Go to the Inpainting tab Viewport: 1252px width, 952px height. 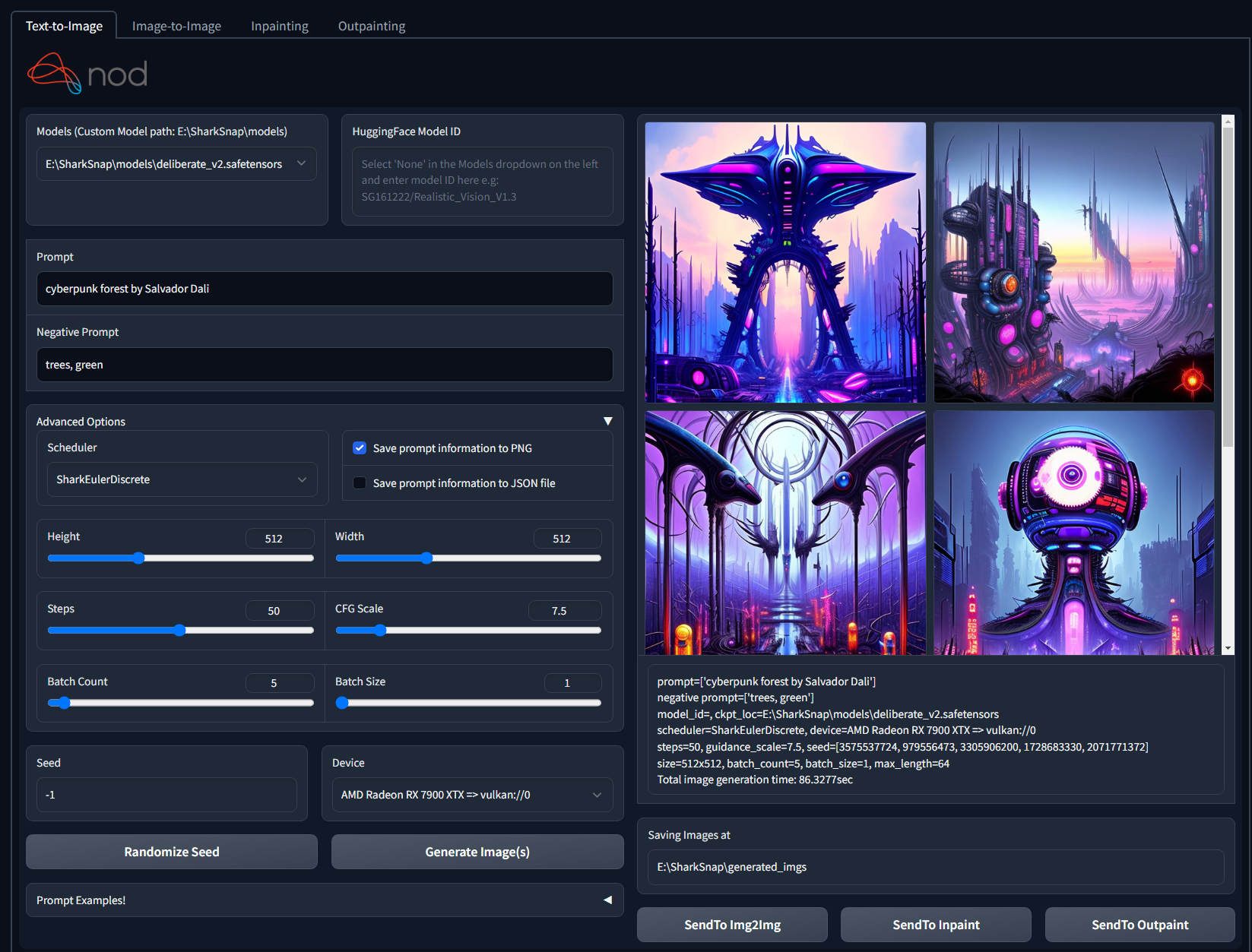[280, 26]
